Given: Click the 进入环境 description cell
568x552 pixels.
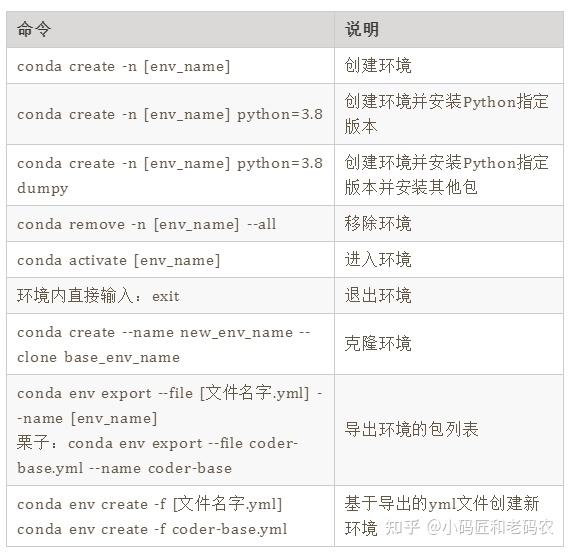Looking at the screenshot, I should point(449,260).
